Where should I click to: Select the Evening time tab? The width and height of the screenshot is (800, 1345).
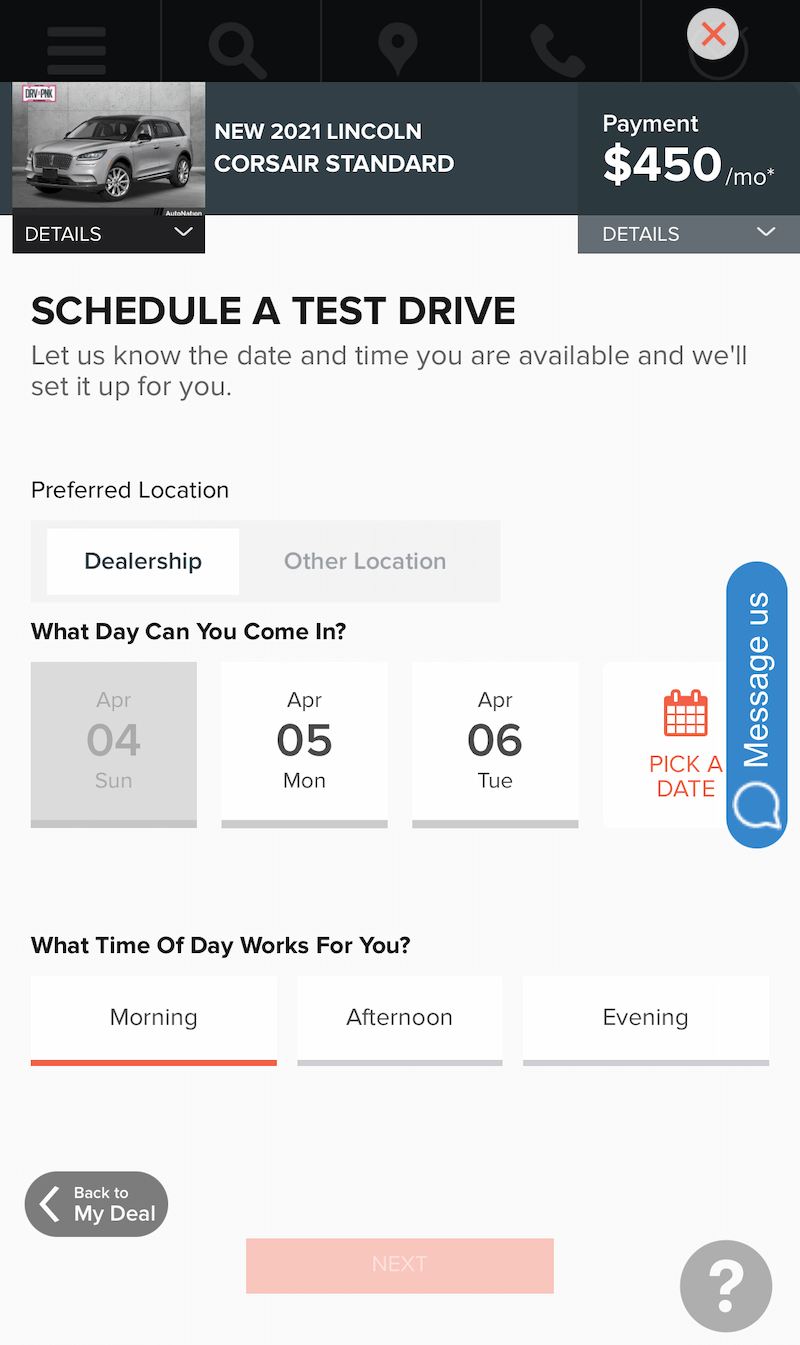[645, 1018]
